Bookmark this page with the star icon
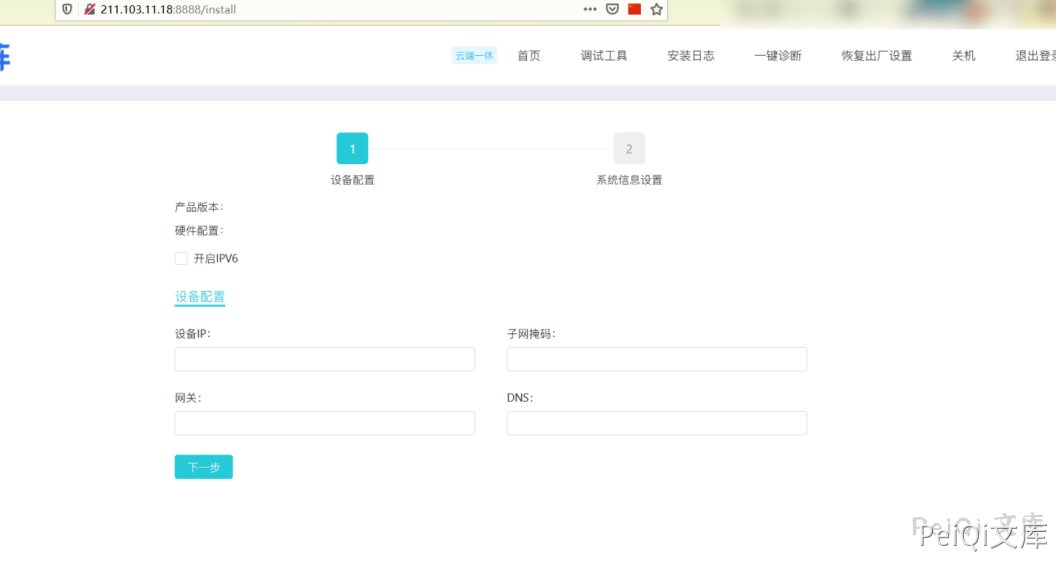The image size is (1056, 561). pyautogui.click(x=656, y=9)
